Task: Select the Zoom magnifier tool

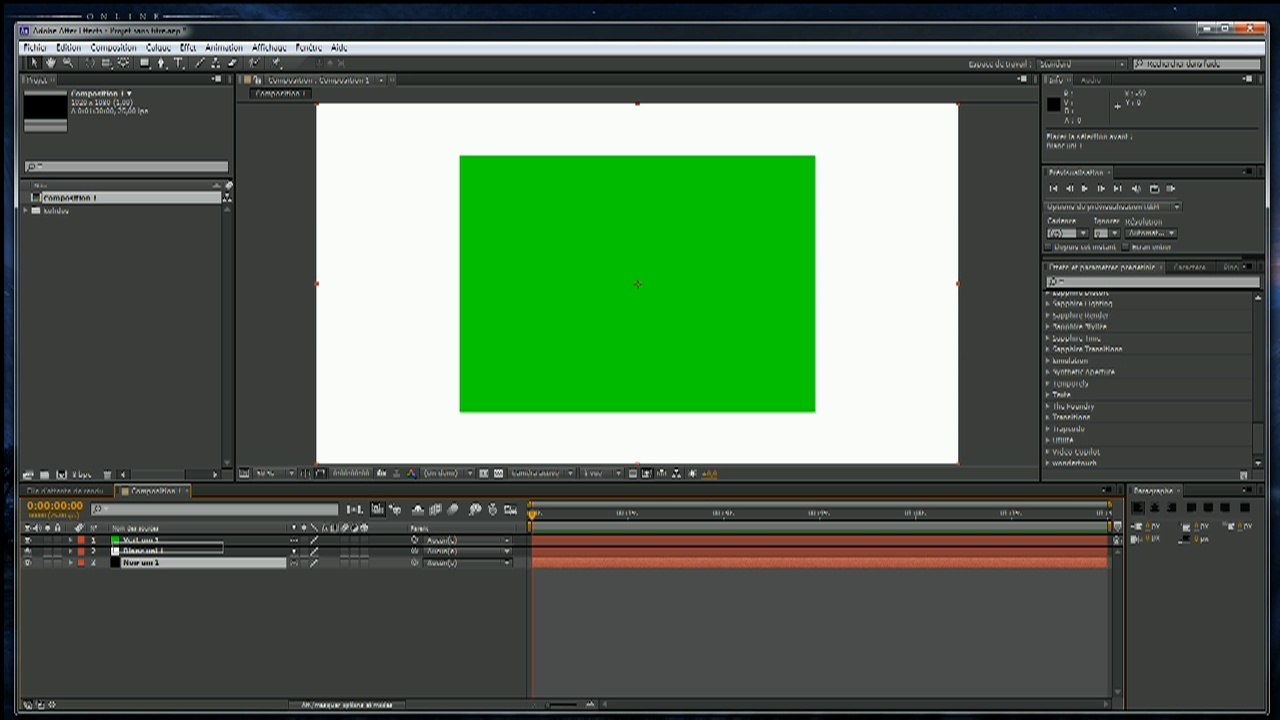Action: click(x=67, y=63)
